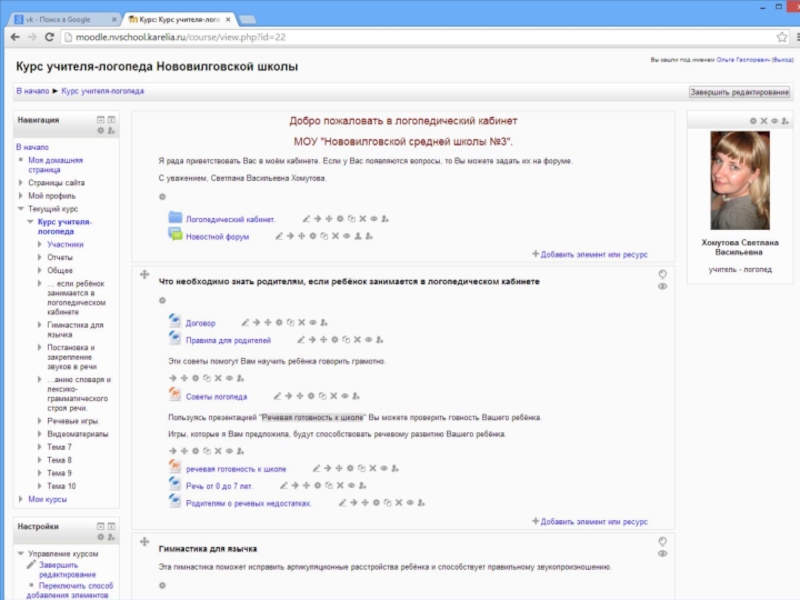Click pencil icon for речевая готовность к школе
This screenshot has height=600, width=800.
[316, 468]
